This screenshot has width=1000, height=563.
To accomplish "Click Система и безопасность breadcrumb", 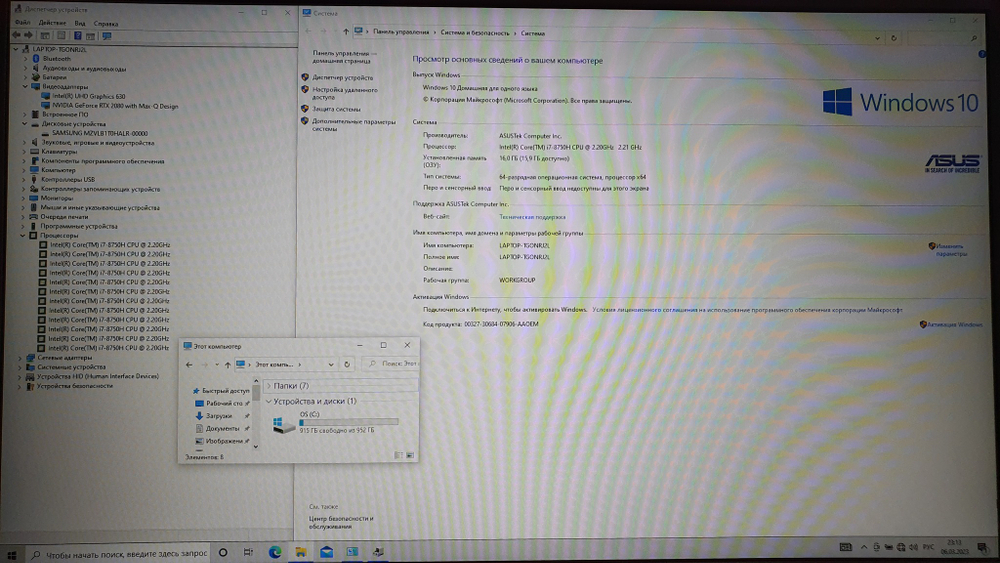I will [x=474, y=33].
